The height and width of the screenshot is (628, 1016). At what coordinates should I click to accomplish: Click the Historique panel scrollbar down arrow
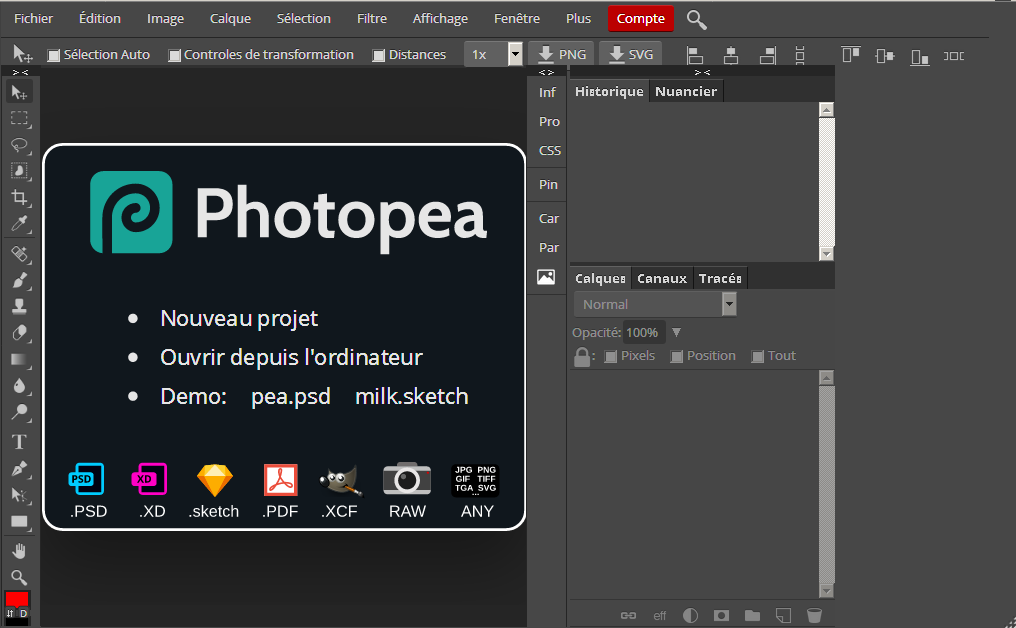click(x=826, y=253)
